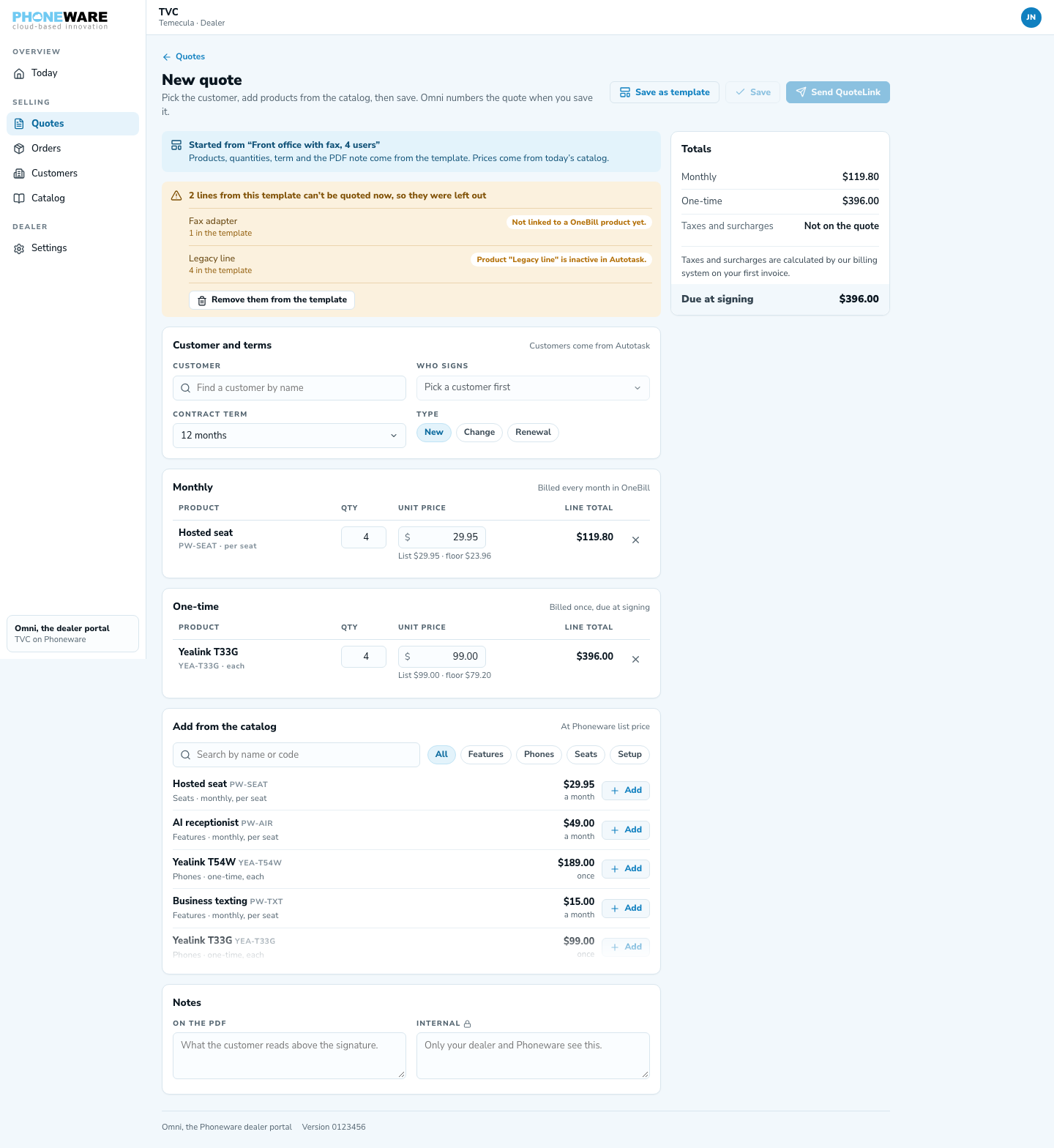1054x1148 pixels.
Task: Click the Orders box icon
Action: 19,149
